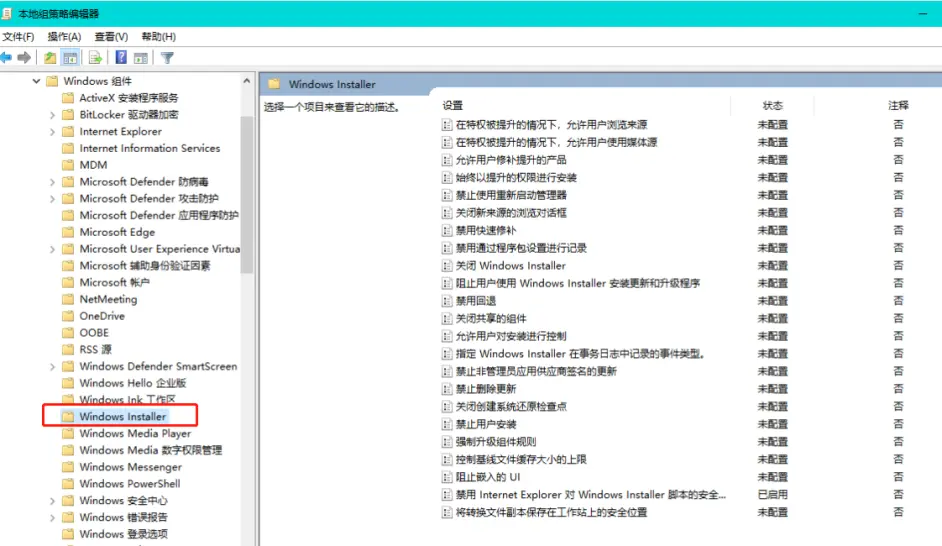Click the 已启用 status cell
The width and height of the screenshot is (942, 546).
[x=773, y=495]
